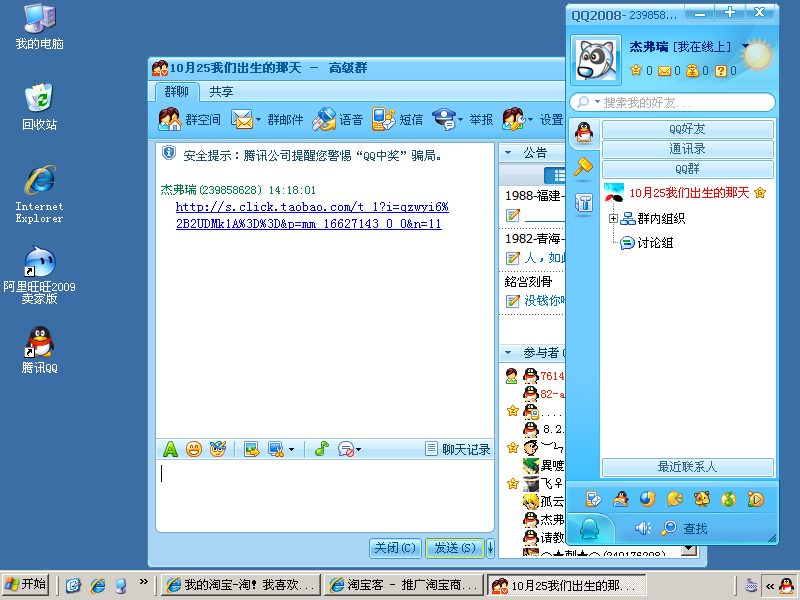This screenshot has height=600, width=800.
Task: Collapse the 公告 announcement section
Action: point(508,153)
